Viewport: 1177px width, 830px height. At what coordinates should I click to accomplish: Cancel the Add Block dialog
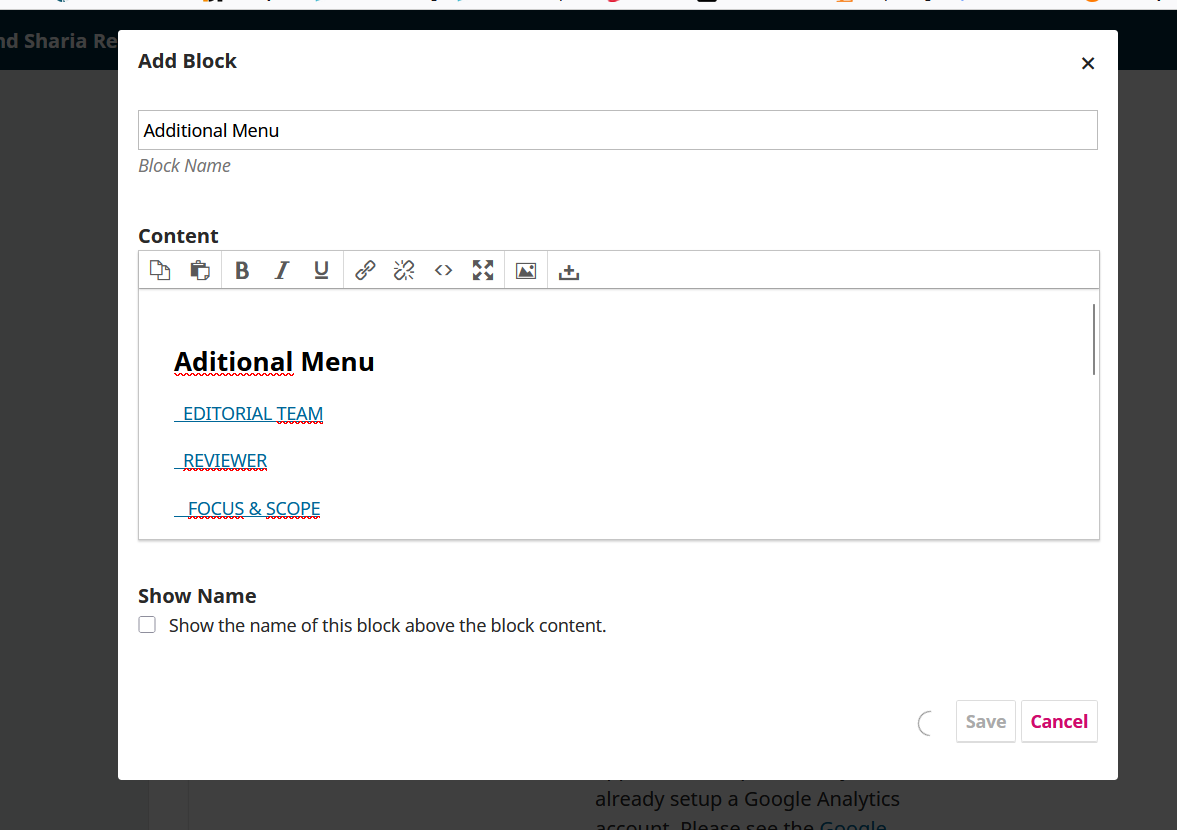[x=1058, y=722]
